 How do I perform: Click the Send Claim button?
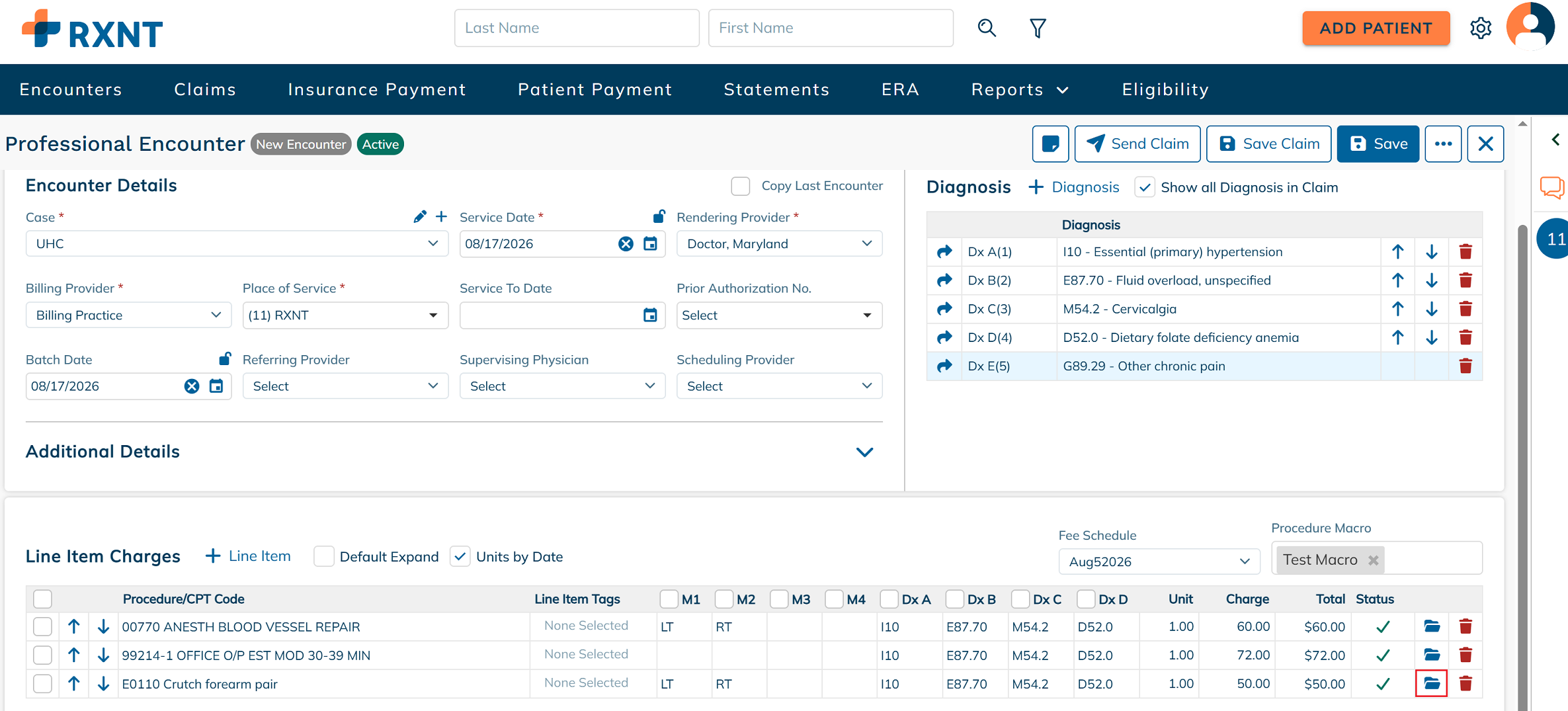(x=1137, y=144)
